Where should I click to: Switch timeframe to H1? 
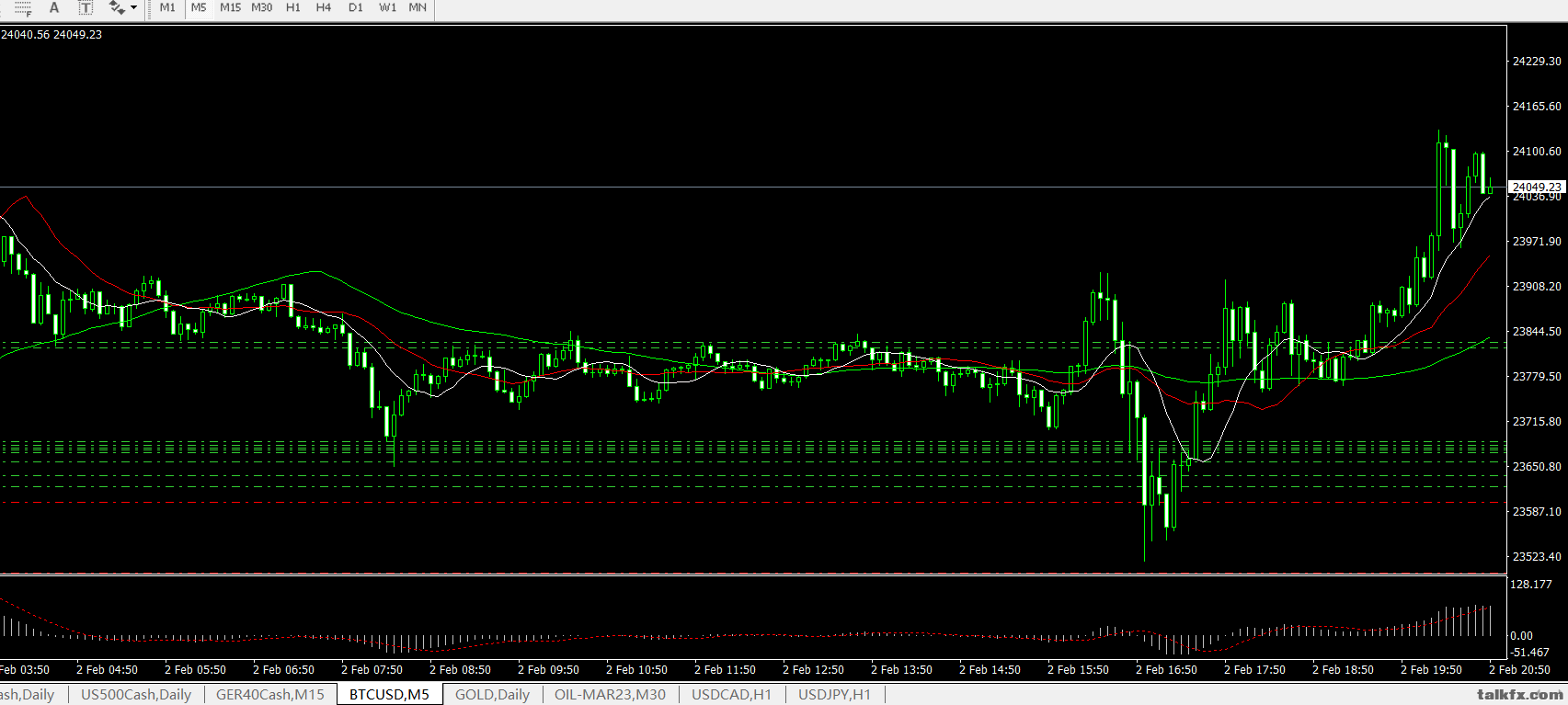point(293,7)
